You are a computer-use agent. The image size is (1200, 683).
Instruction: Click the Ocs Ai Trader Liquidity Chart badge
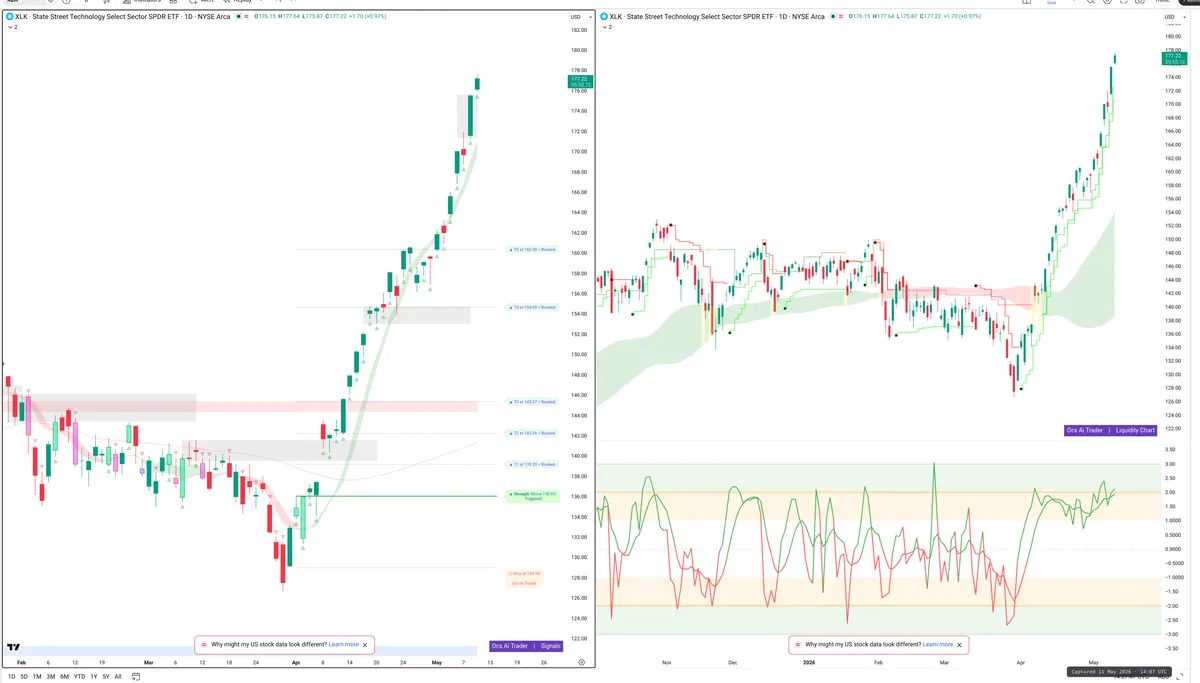click(1111, 430)
